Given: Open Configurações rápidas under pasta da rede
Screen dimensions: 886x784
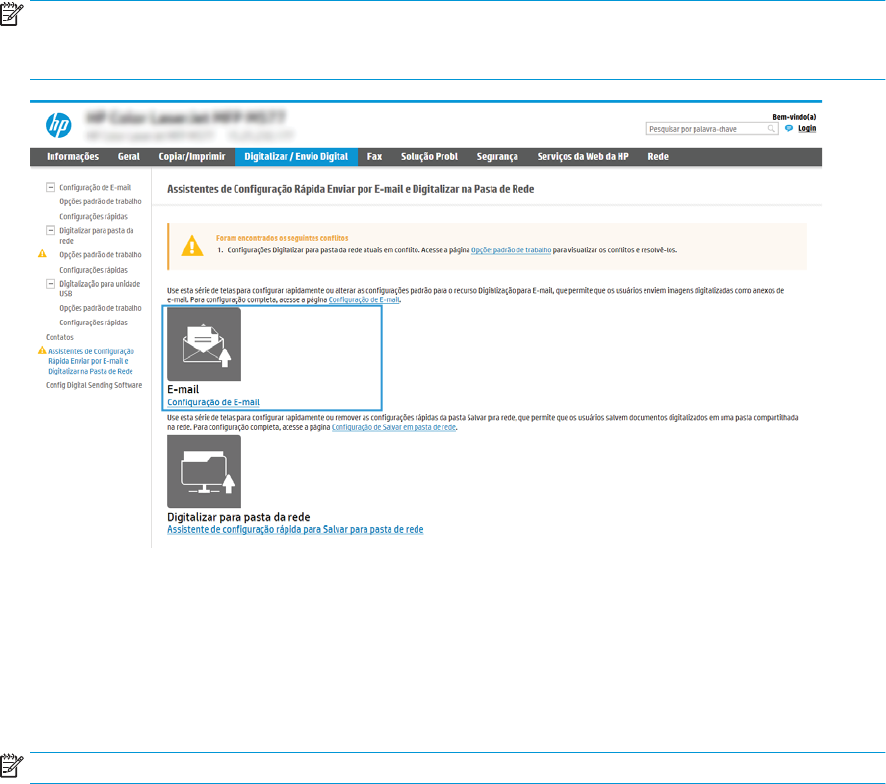Looking at the screenshot, I should (93, 270).
